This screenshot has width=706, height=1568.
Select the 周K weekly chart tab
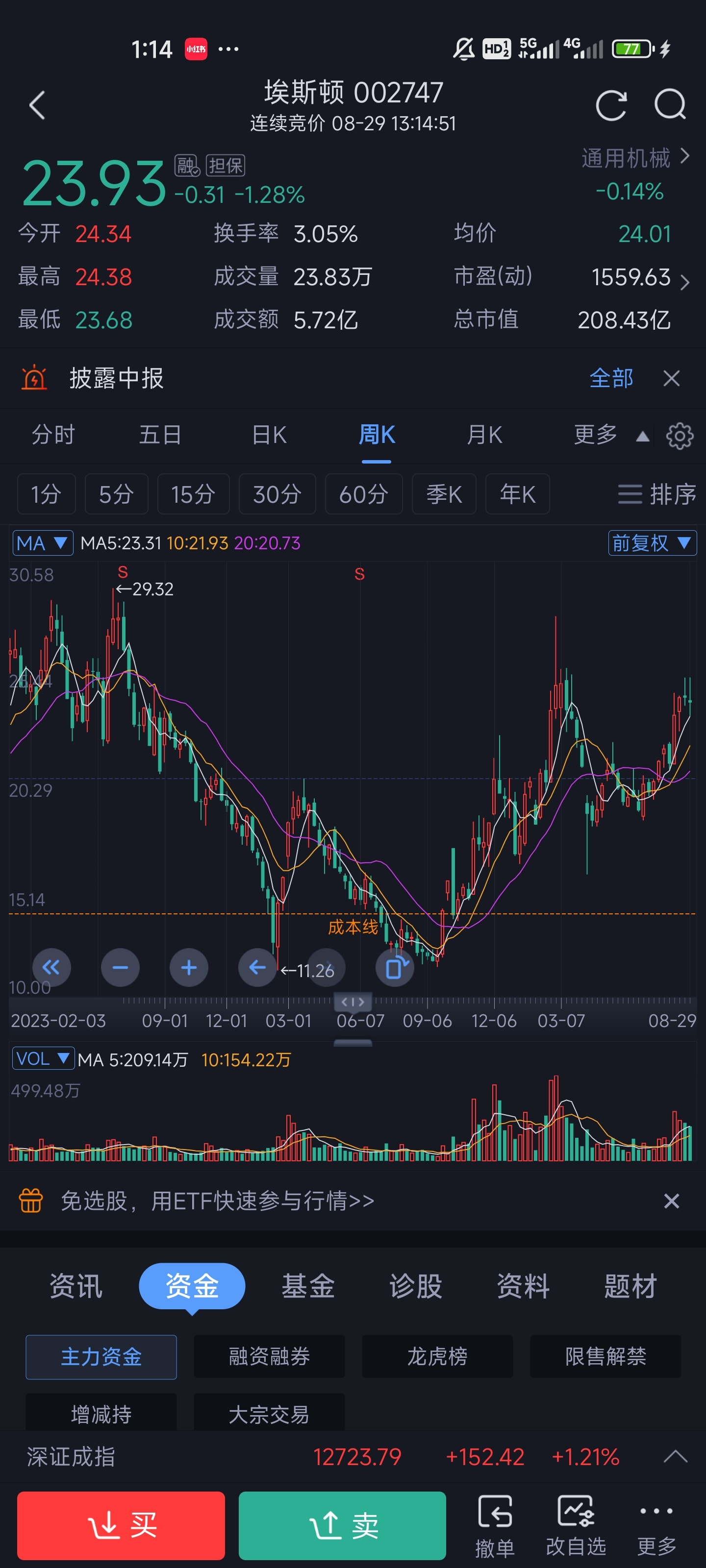[377, 435]
